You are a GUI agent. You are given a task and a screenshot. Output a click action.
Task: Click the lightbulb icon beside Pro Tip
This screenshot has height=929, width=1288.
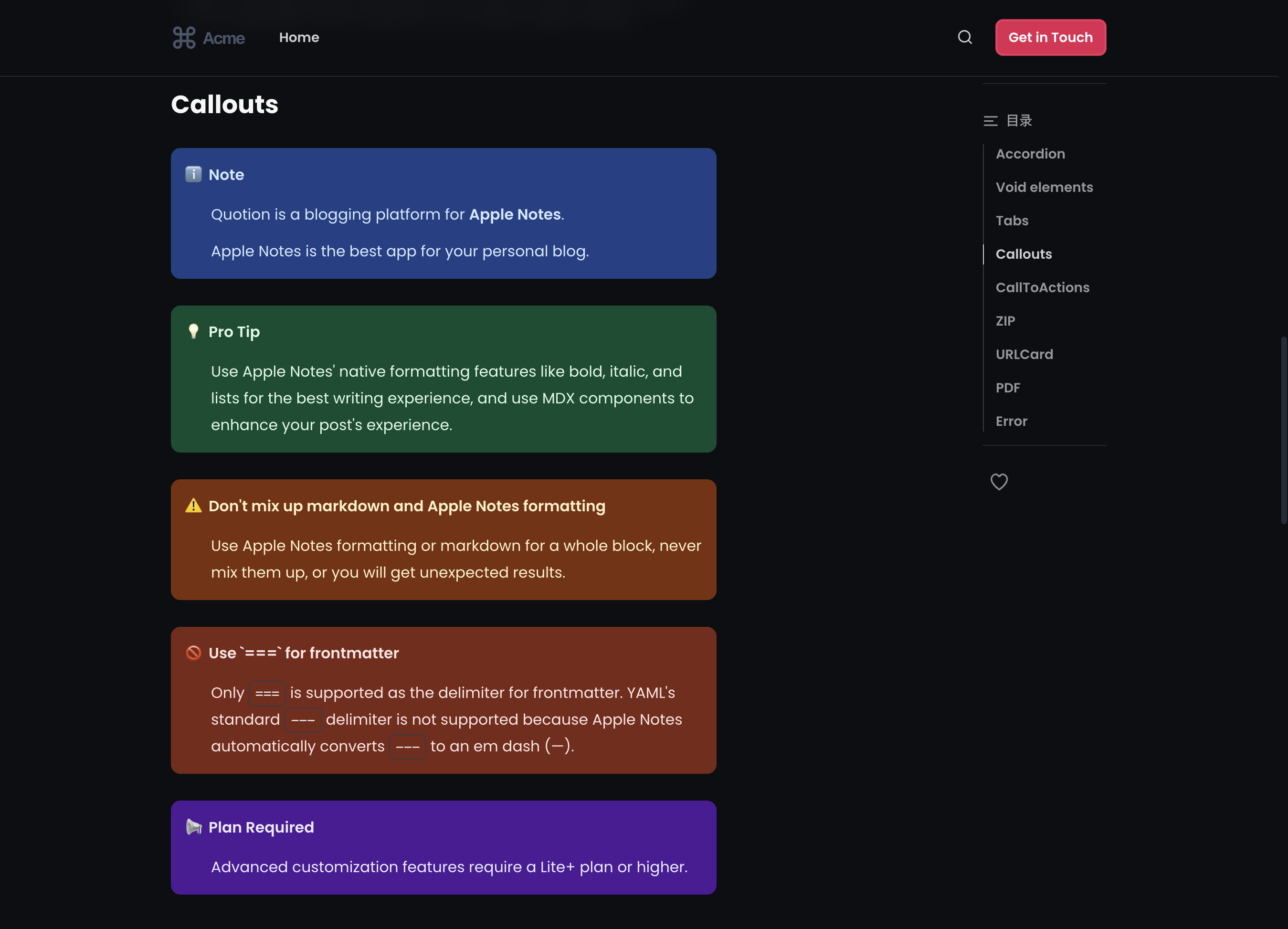click(194, 332)
